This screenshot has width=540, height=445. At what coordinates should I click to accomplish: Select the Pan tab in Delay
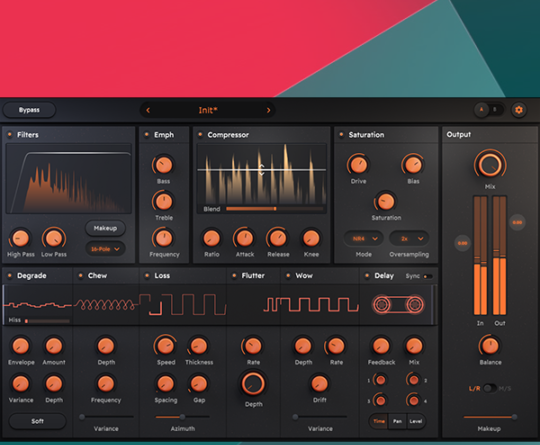click(397, 421)
